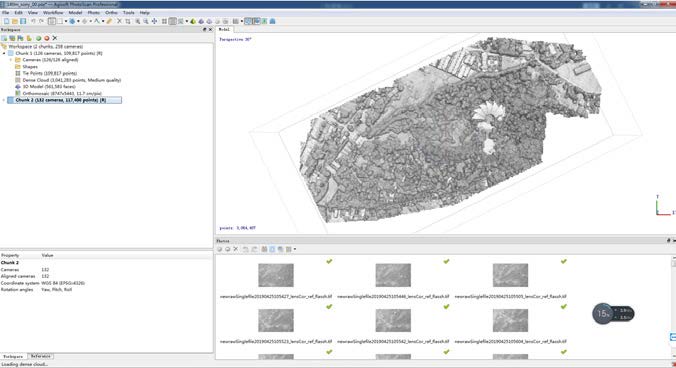The image size is (676, 368).
Task: Select the Dense Cloud item in workspace tree
Action: click(71, 80)
